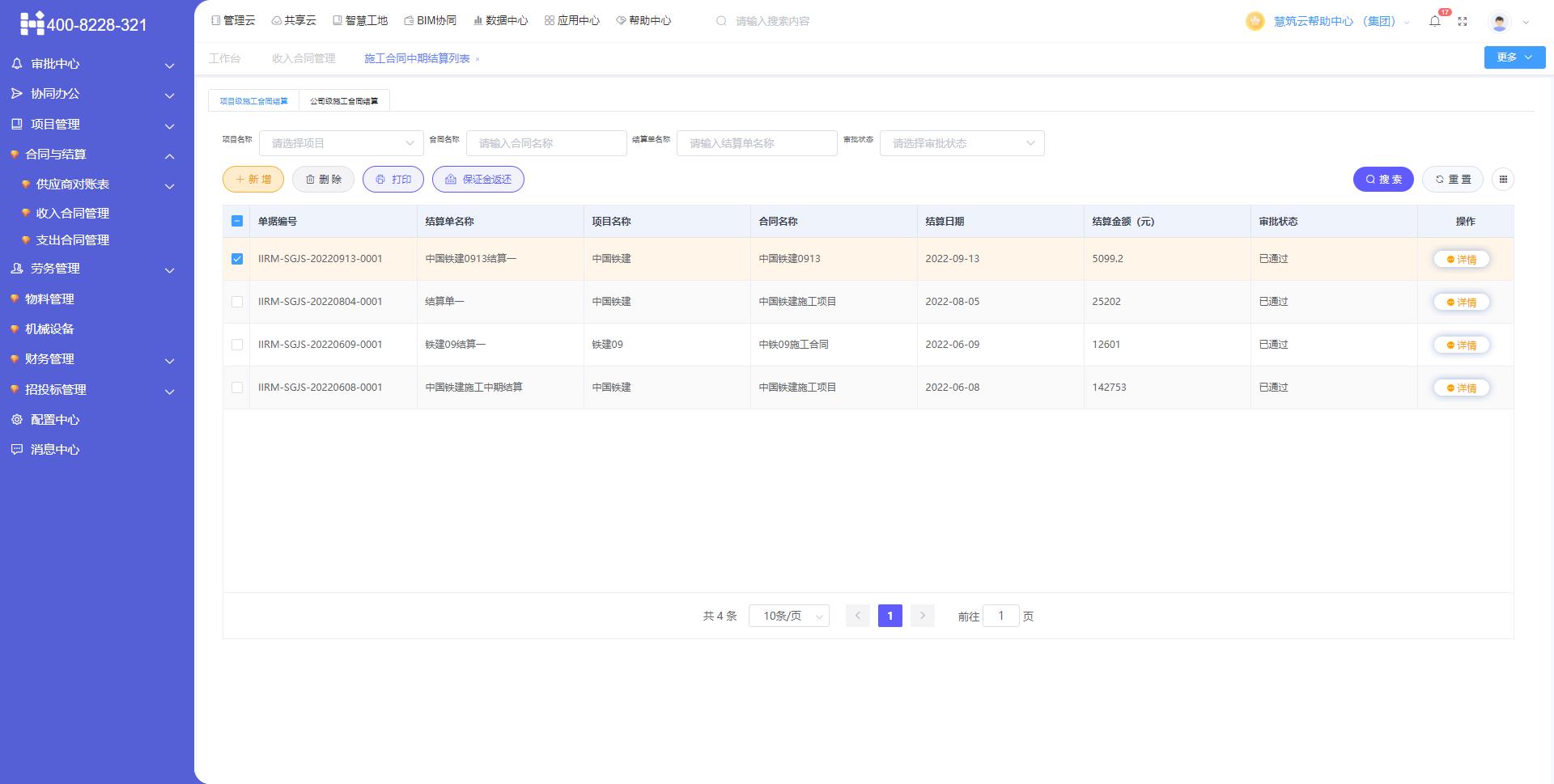Image resolution: width=1554 pixels, height=784 pixels.
Task: Switch to the 收入合同管理 page tab
Action: (x=304, y=58)
